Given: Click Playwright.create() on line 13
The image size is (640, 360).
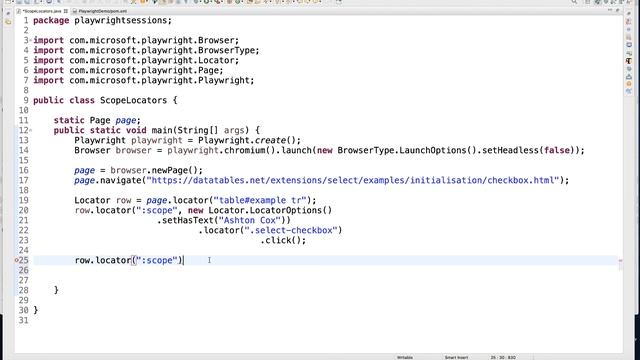Looking at the screenshot, I should click(x=249, y=140).
